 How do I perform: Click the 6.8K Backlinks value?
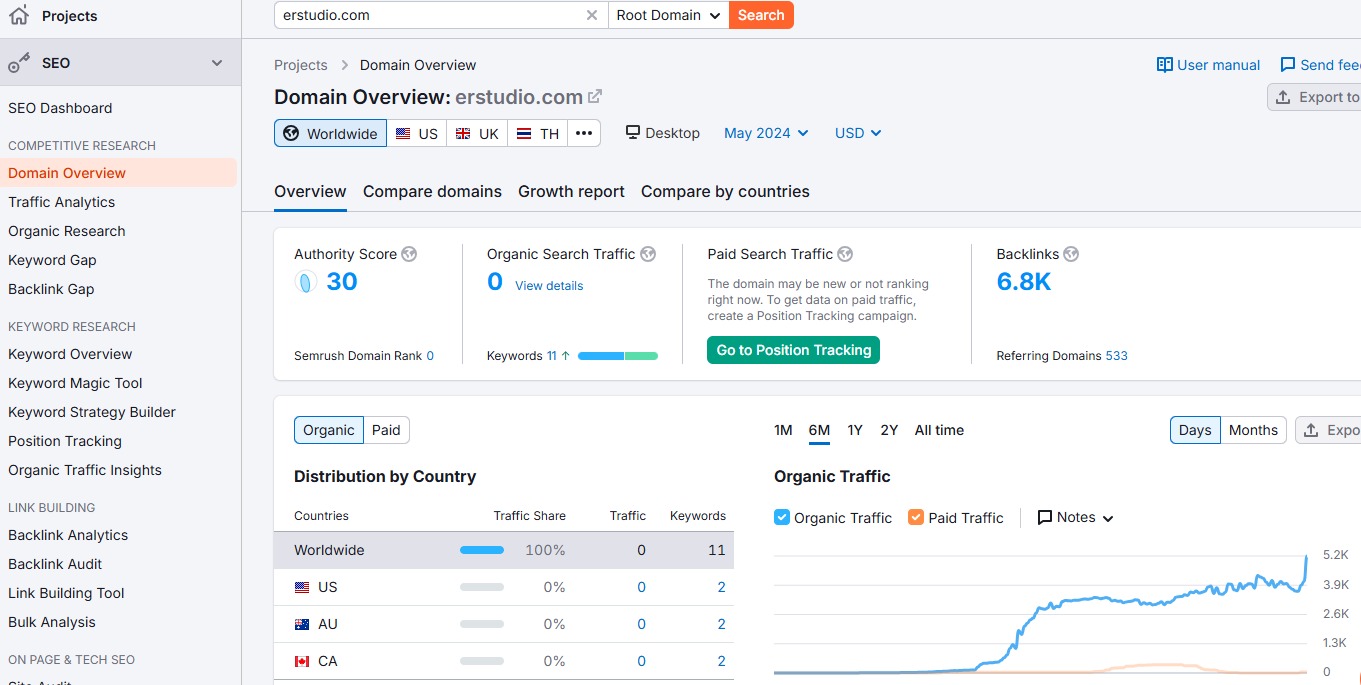(1024, 282)
